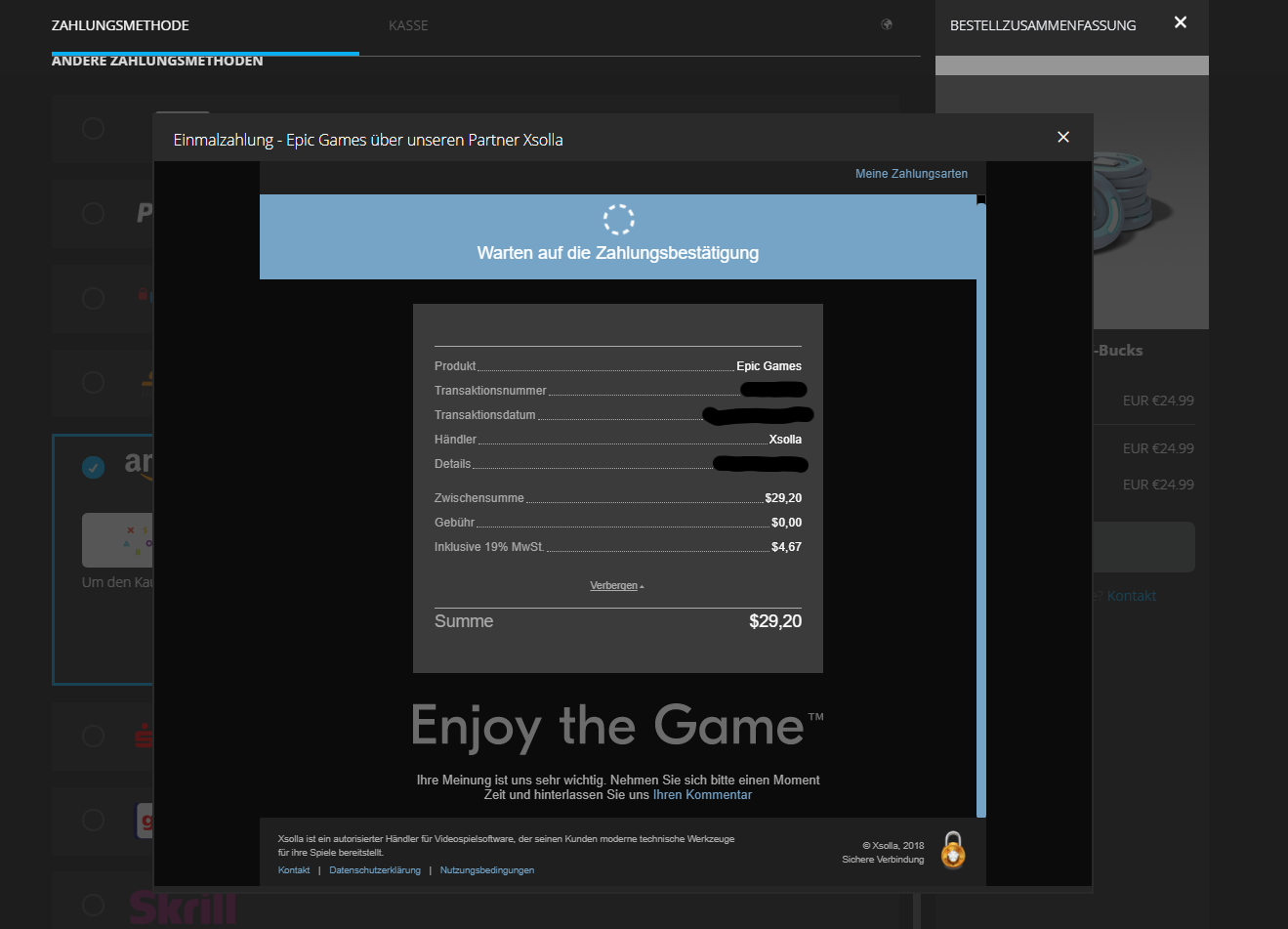Image resolution: width=1288 pixels, height=929 pixels.
Task: Click the Produkt value Epic Games
Action: [769, 366]
